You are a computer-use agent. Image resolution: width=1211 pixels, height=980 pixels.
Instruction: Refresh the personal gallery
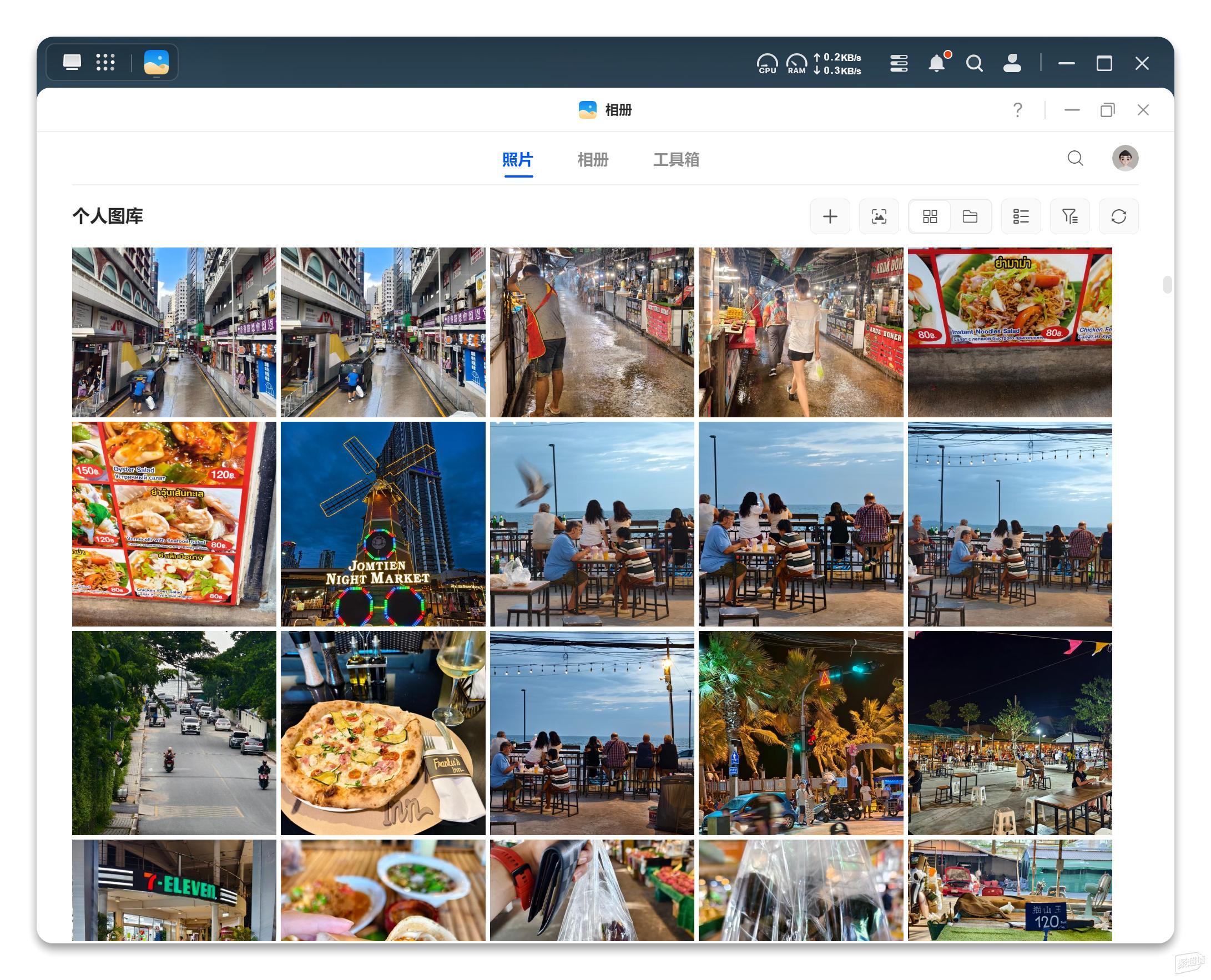coord(1118,216)
